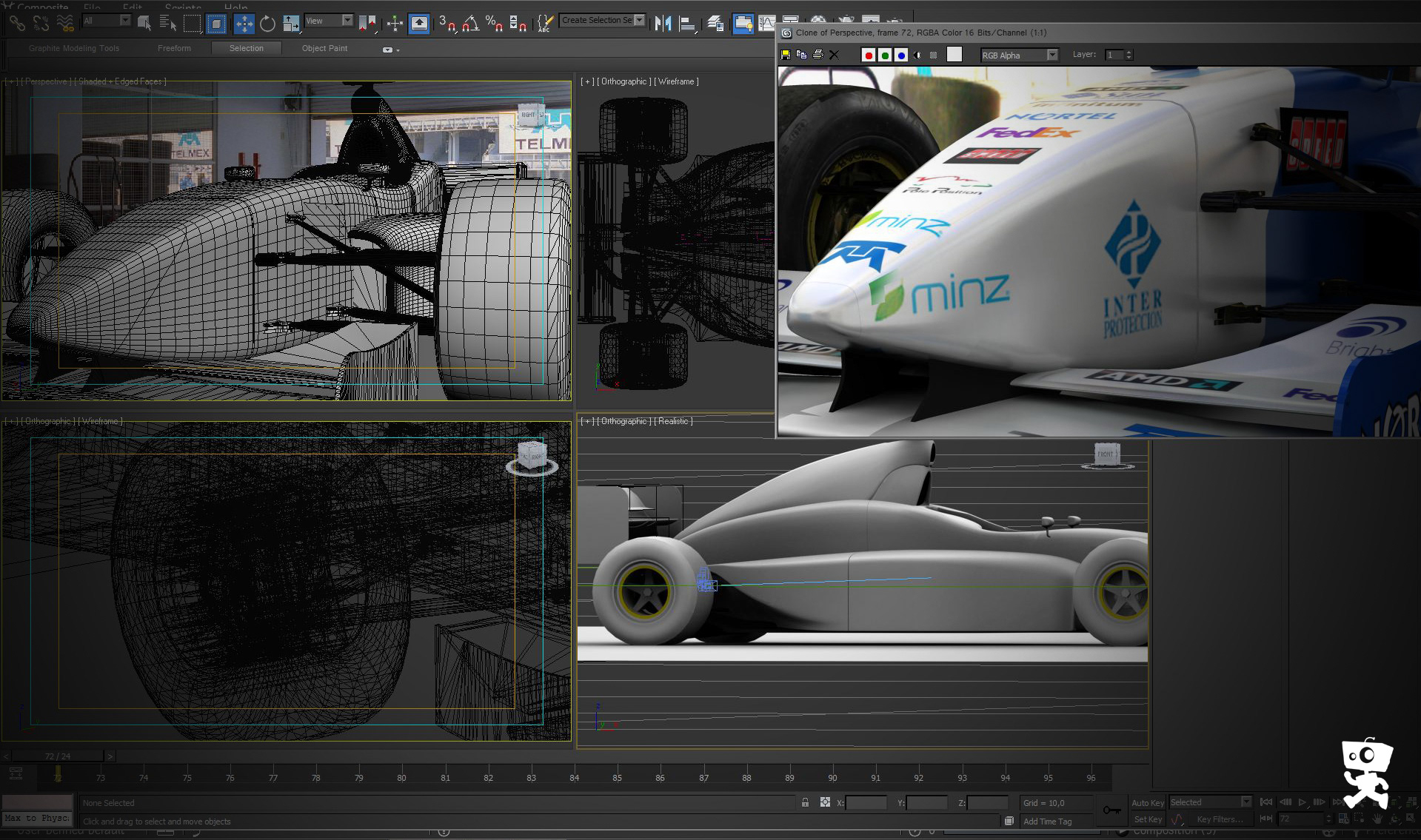Toggle the Graphite Modeling Tools ribbon icon
1421x840 pixels.
tap(743, 24)
